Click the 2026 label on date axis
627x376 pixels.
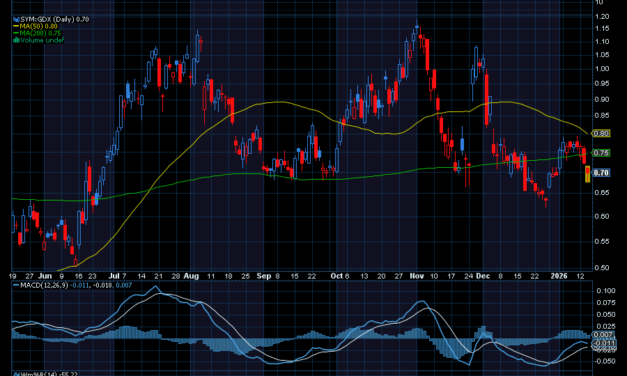(559, 276)
